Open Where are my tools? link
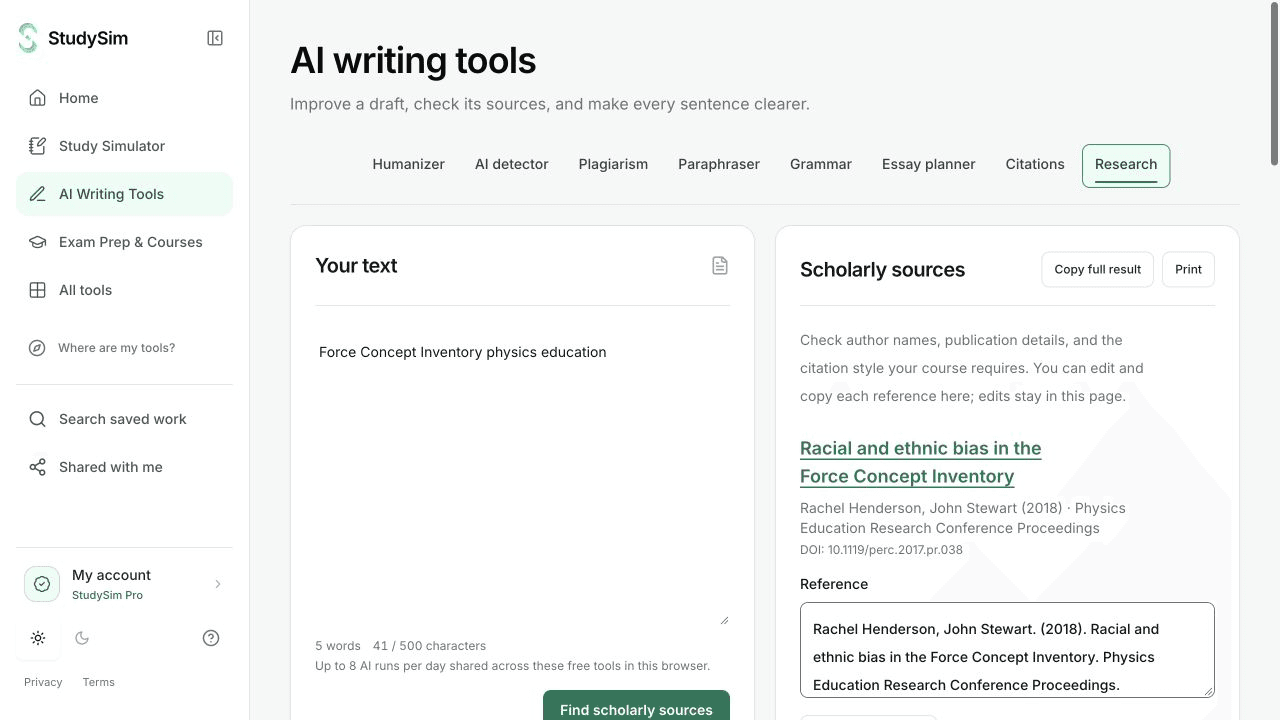Viewport: 1280px width, 720px height. 116,348
